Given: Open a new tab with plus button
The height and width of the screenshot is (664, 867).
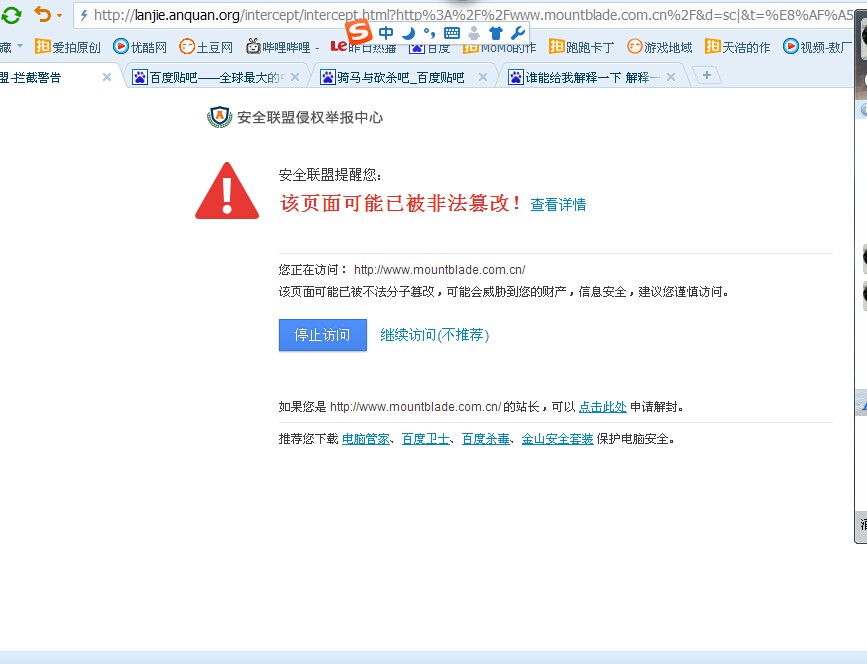Looking at the screenshot, I should 707,75.
